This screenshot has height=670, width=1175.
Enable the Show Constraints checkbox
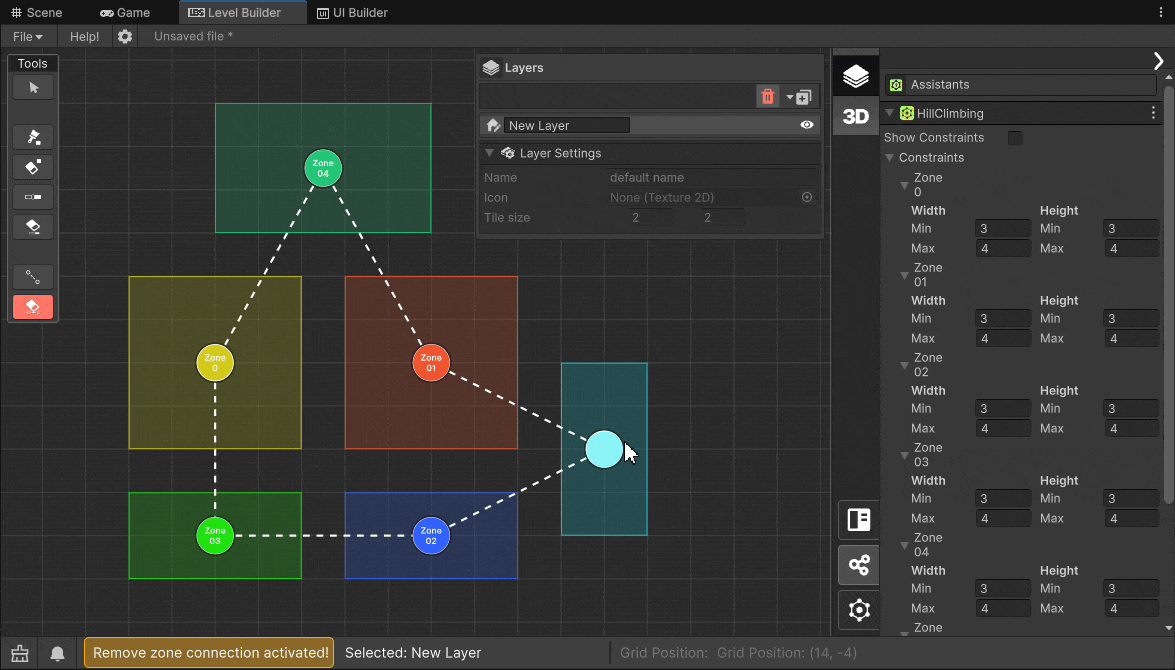click(x=1015, y=138)
